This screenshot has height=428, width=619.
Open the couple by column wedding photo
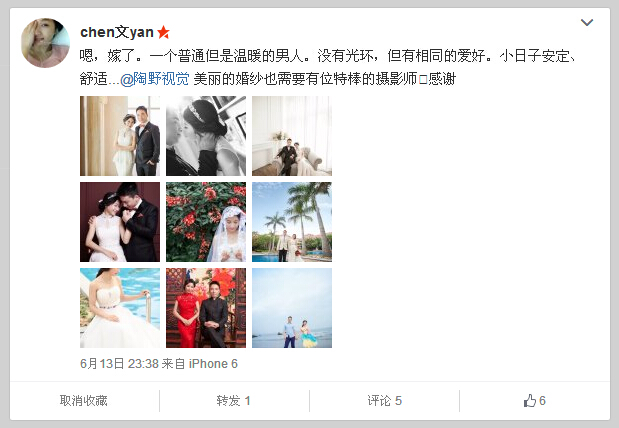[x=120, y=136]
